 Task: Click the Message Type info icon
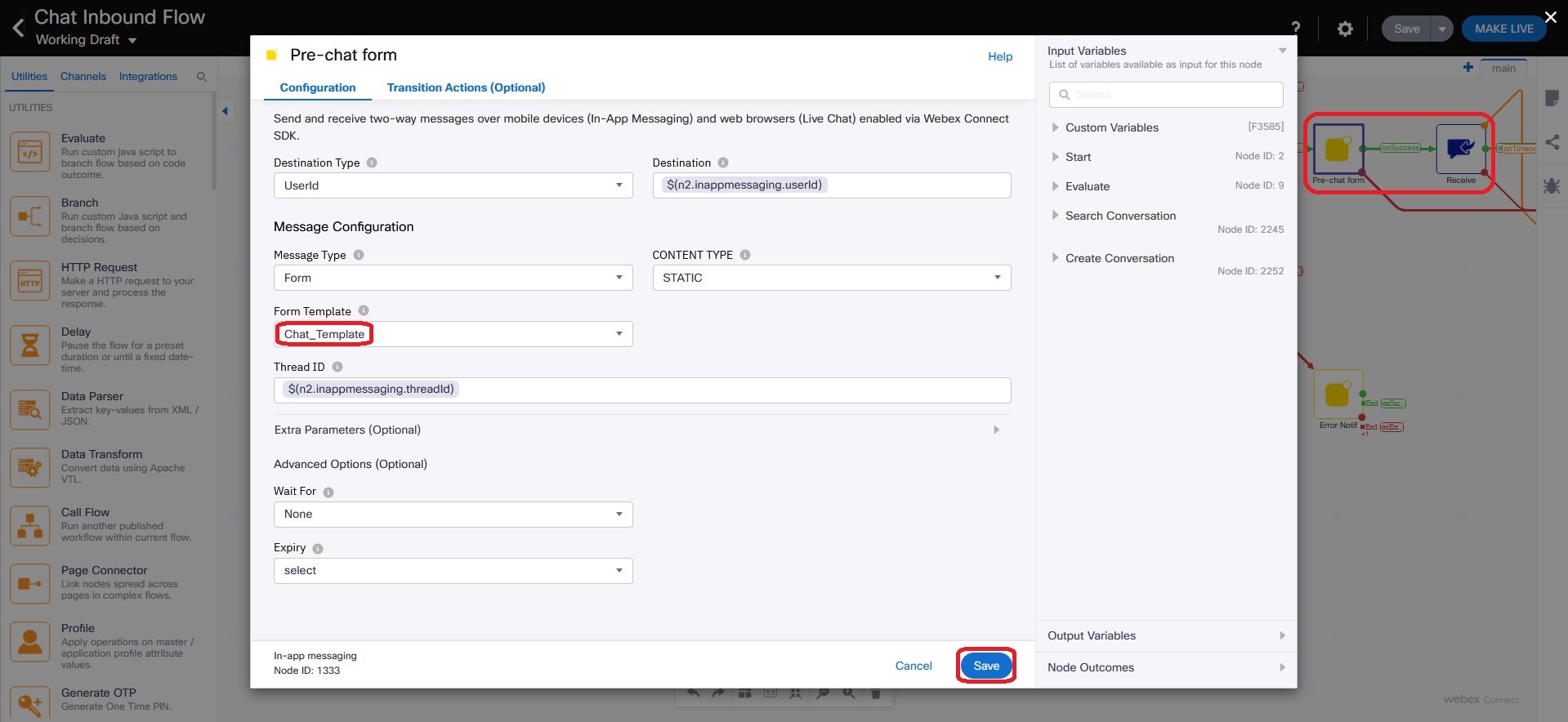pos(359,255)
